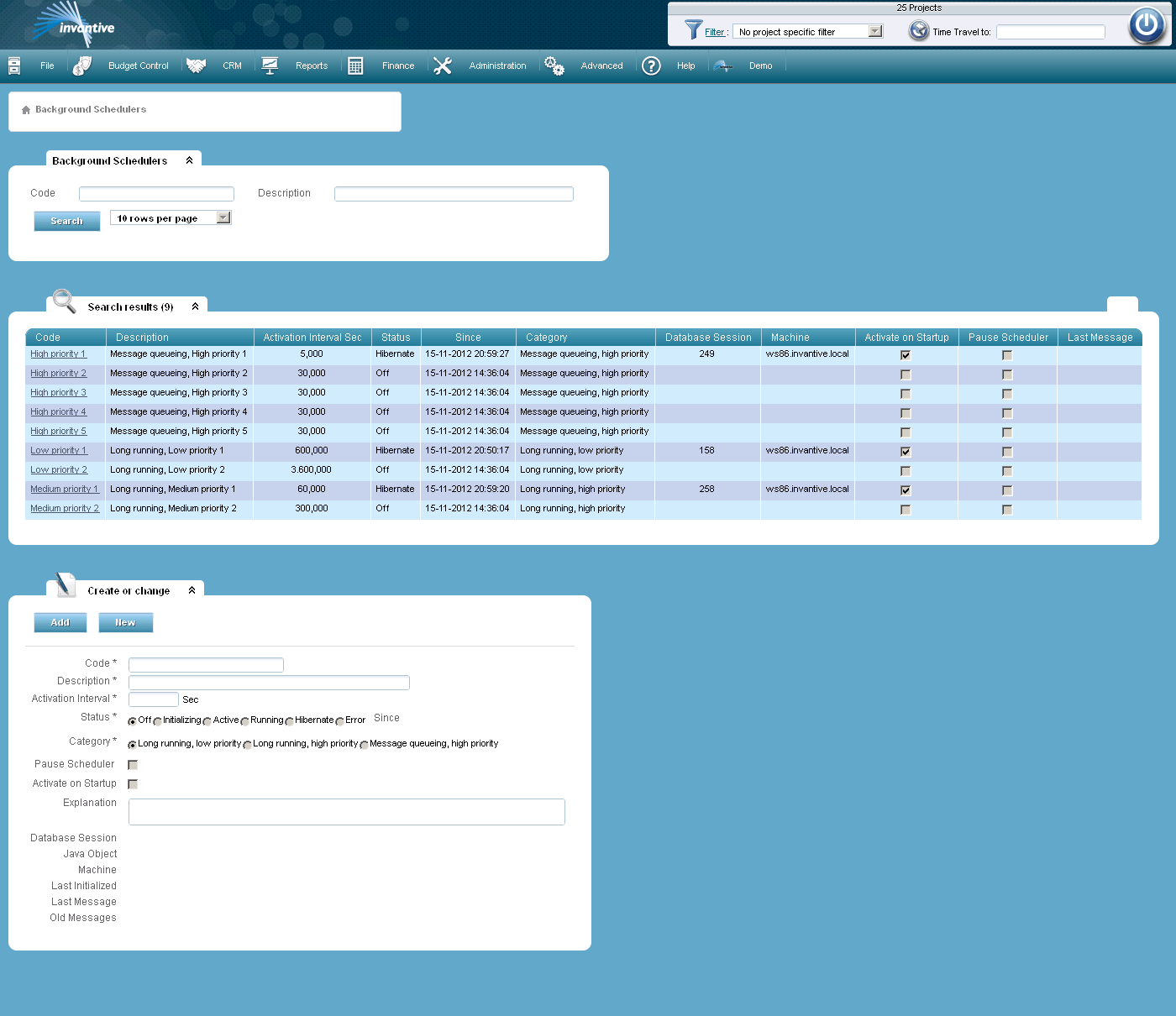Check the Pause Scheduler form checkbox
The image size is (1176, 1016).
[x=133, y=765]
